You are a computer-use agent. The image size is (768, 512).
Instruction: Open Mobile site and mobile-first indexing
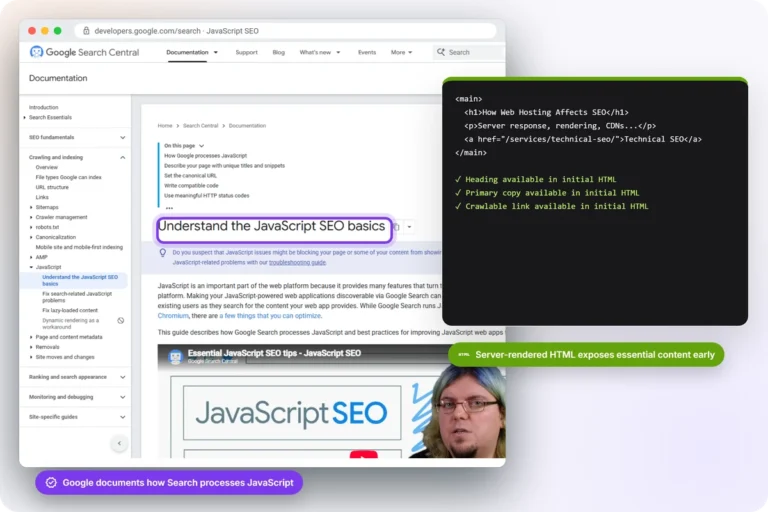click(79, 247)
